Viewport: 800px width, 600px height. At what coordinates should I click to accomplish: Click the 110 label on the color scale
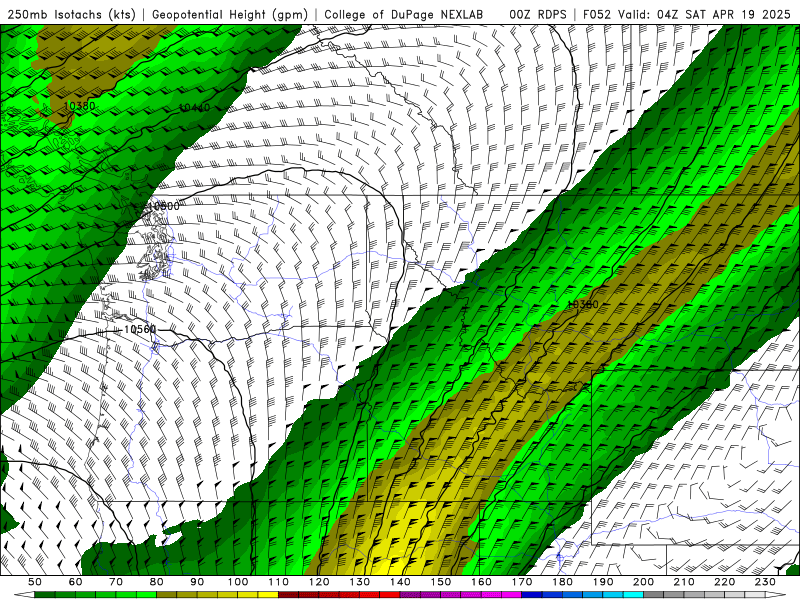[278, 582]
